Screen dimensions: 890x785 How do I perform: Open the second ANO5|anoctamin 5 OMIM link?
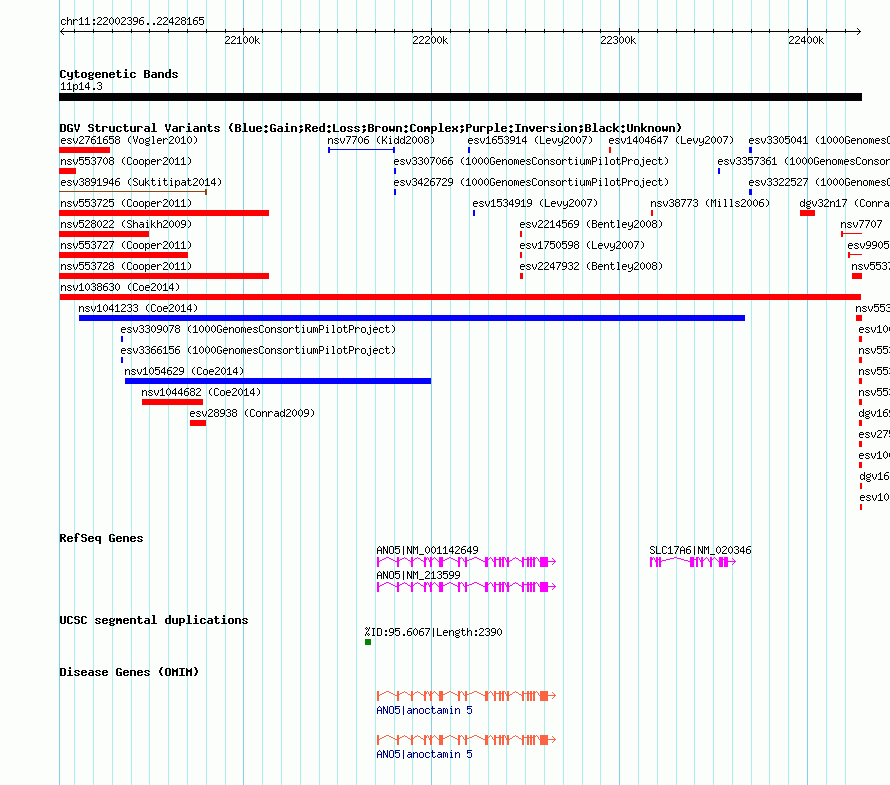424,754
